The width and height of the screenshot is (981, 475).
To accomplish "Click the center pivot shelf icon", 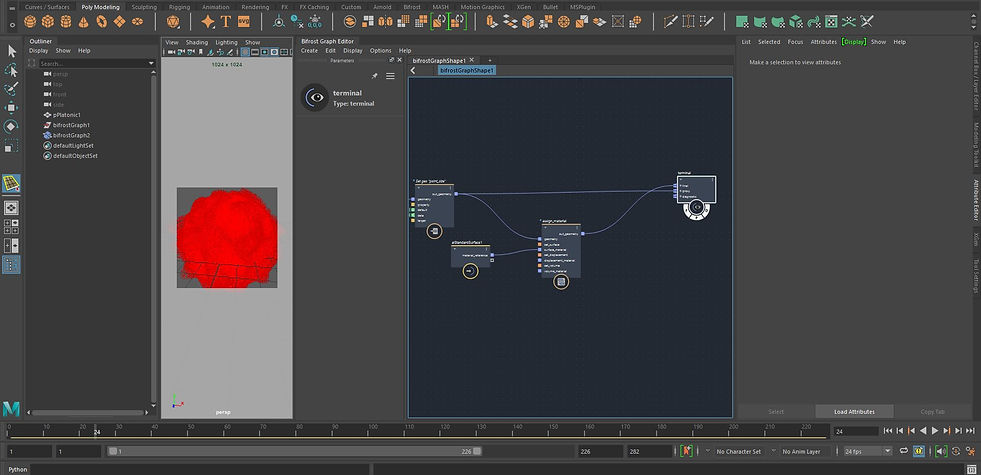I will pyautogui.click(x=278, y=22).
